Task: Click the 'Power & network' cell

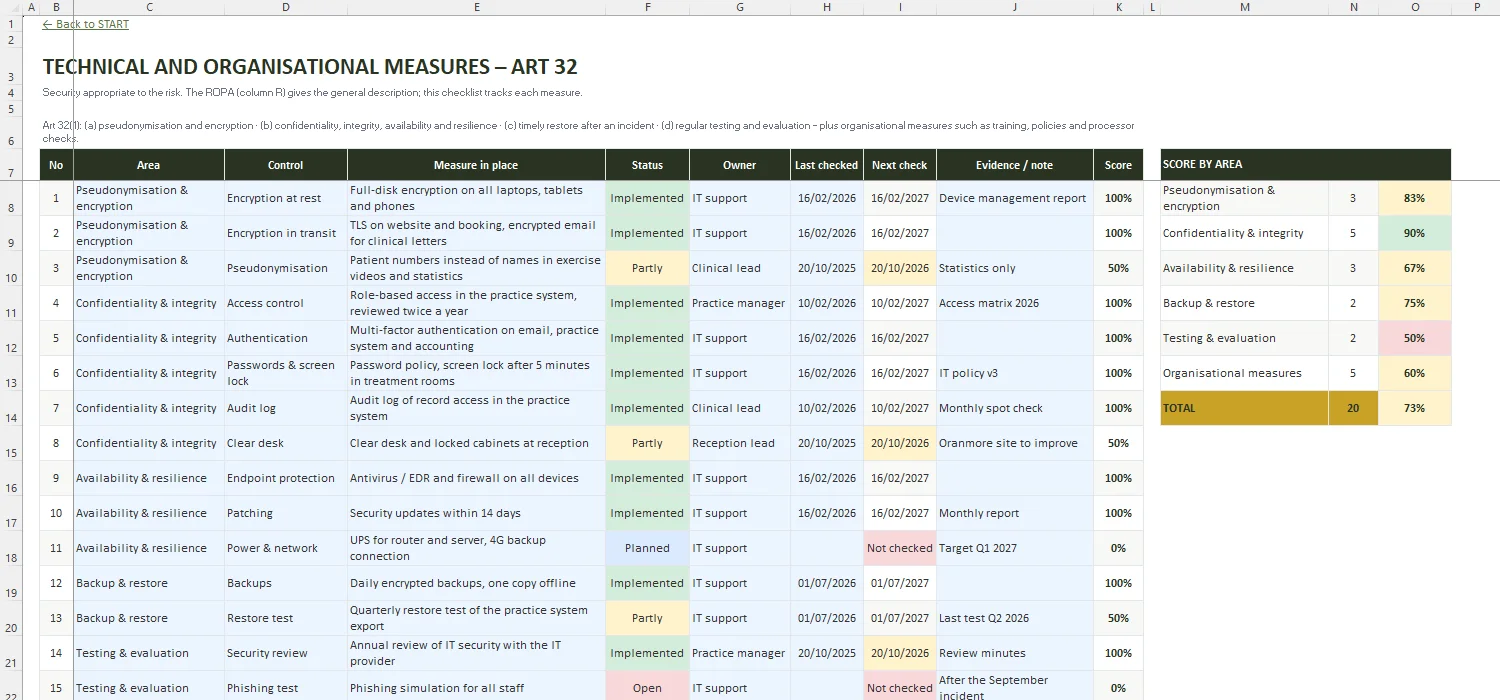Action: (x=286, y=548)
